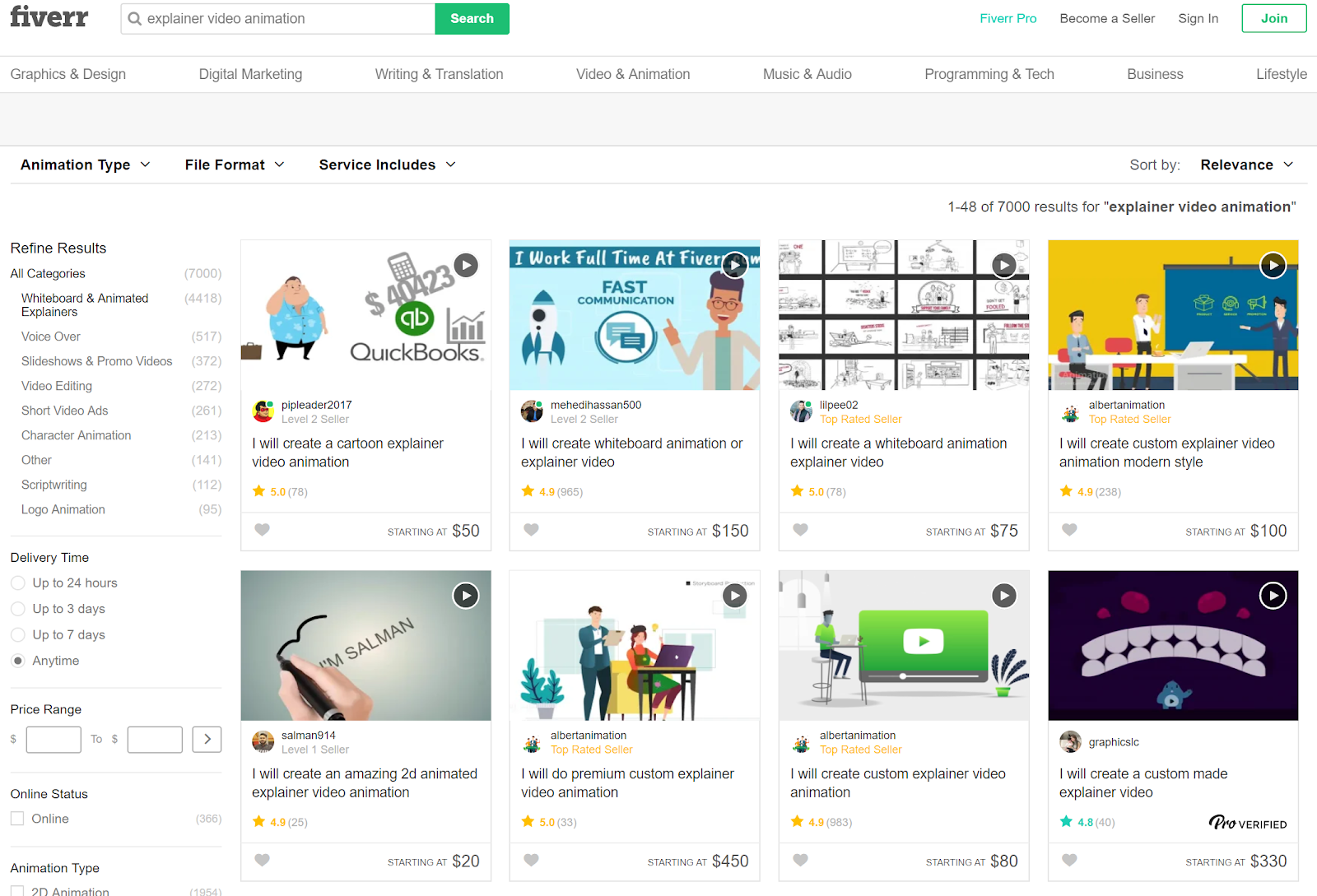The height and width of the screenshot is (896, 1317).
Task: Open the Music & Audio category menu
Action: tap(807, 74)
